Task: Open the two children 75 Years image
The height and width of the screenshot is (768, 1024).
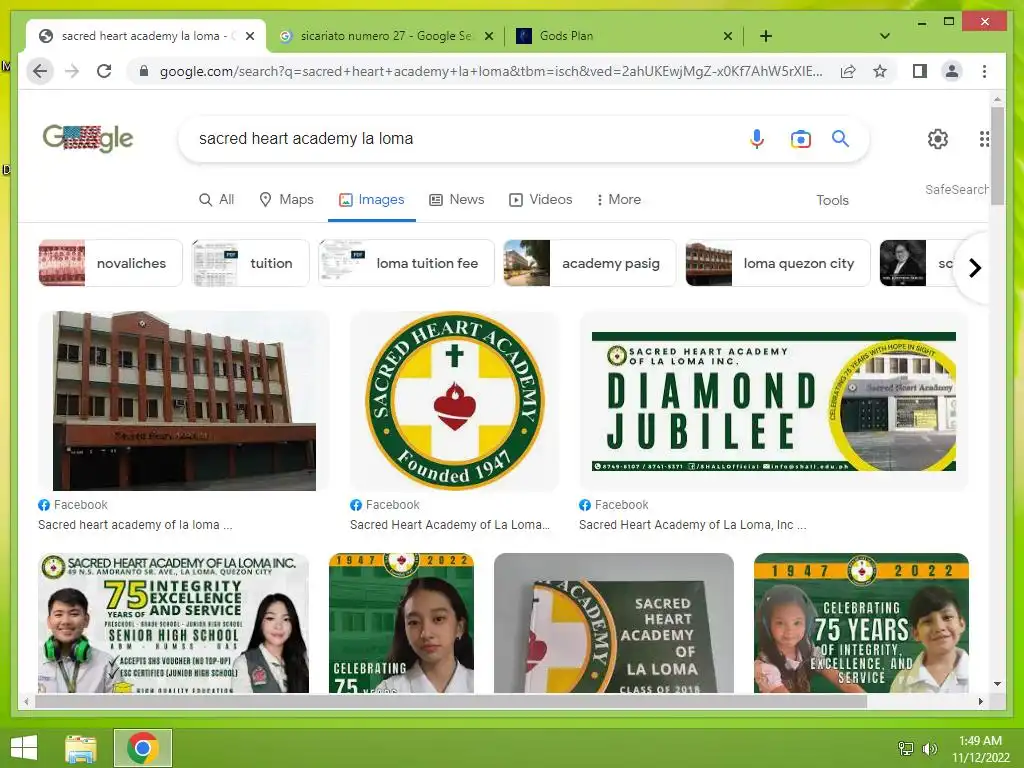Action: pos(861,623)
